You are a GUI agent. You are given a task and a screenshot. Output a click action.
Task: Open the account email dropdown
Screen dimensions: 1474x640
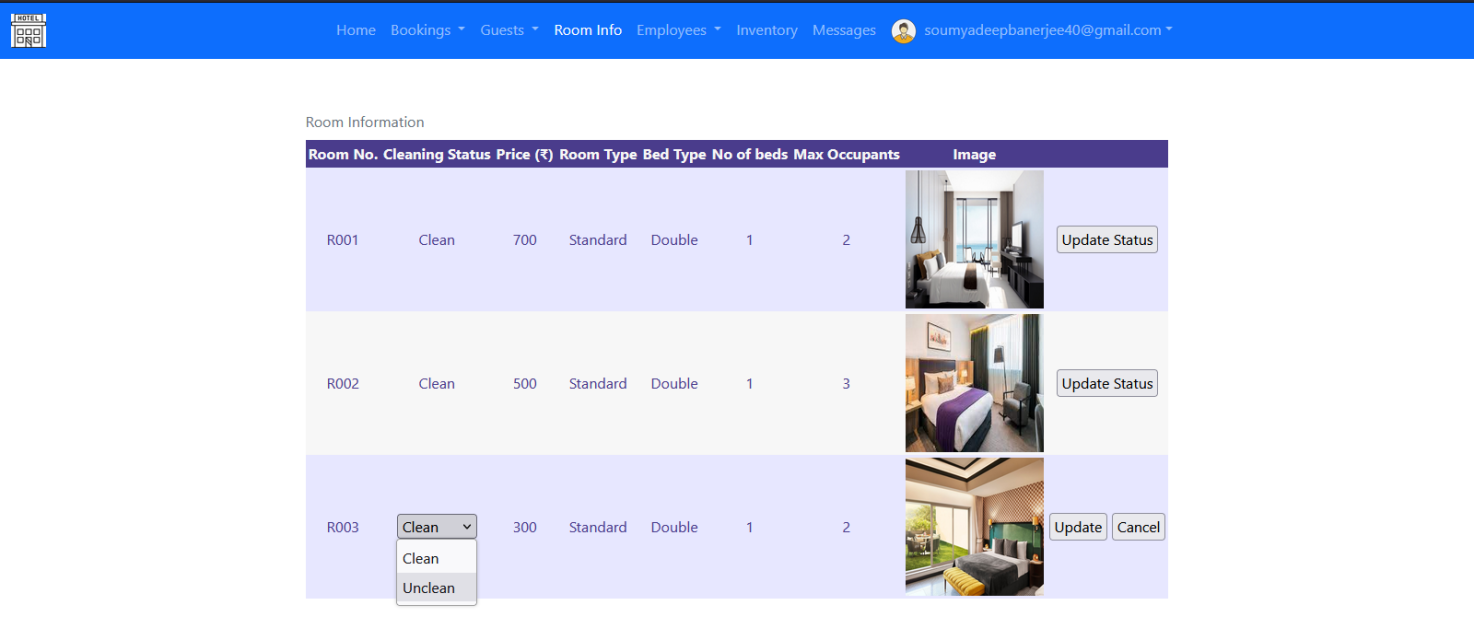(1047, 30)
